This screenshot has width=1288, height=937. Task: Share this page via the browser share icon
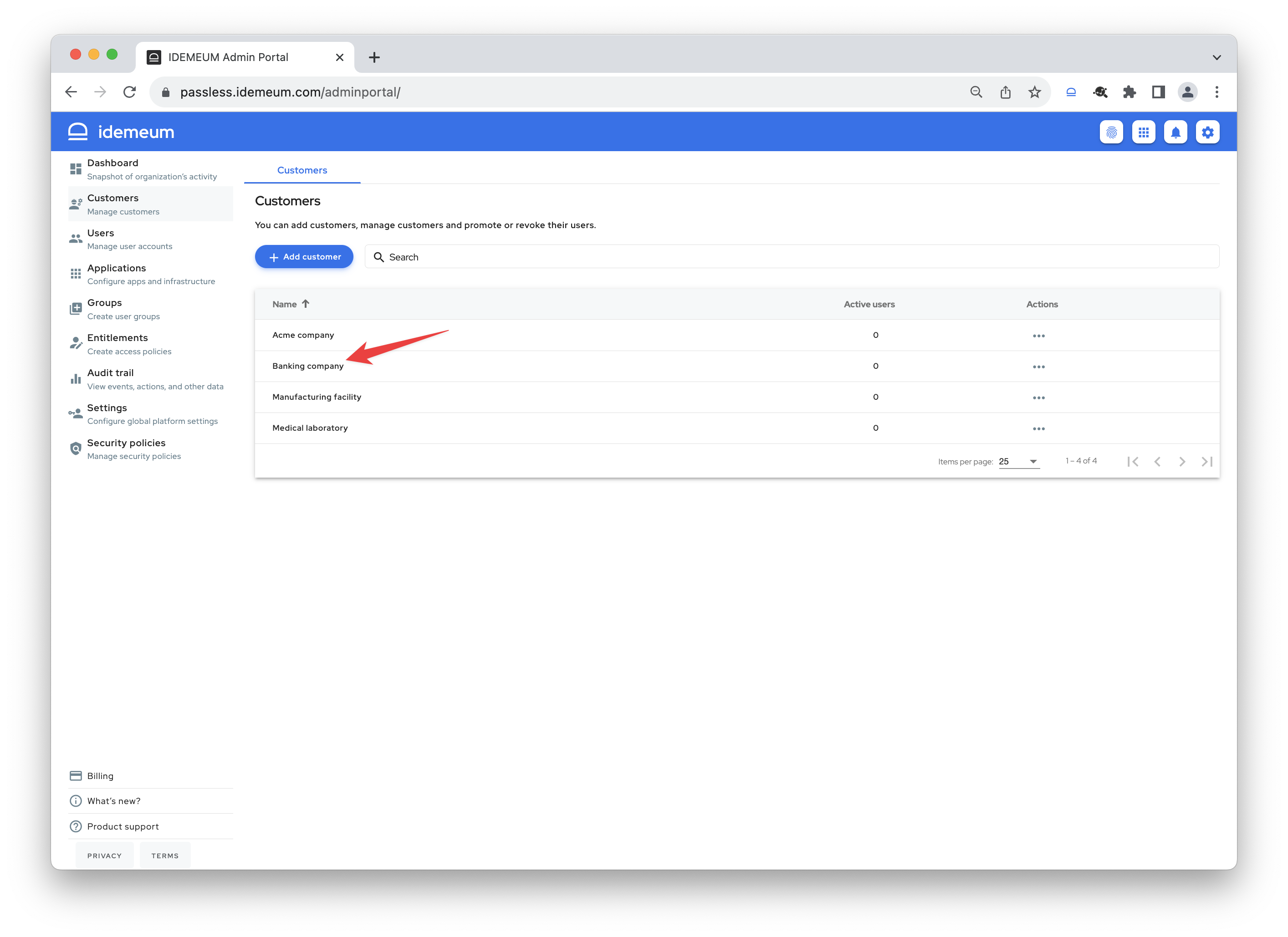(x=1005, y=92)
